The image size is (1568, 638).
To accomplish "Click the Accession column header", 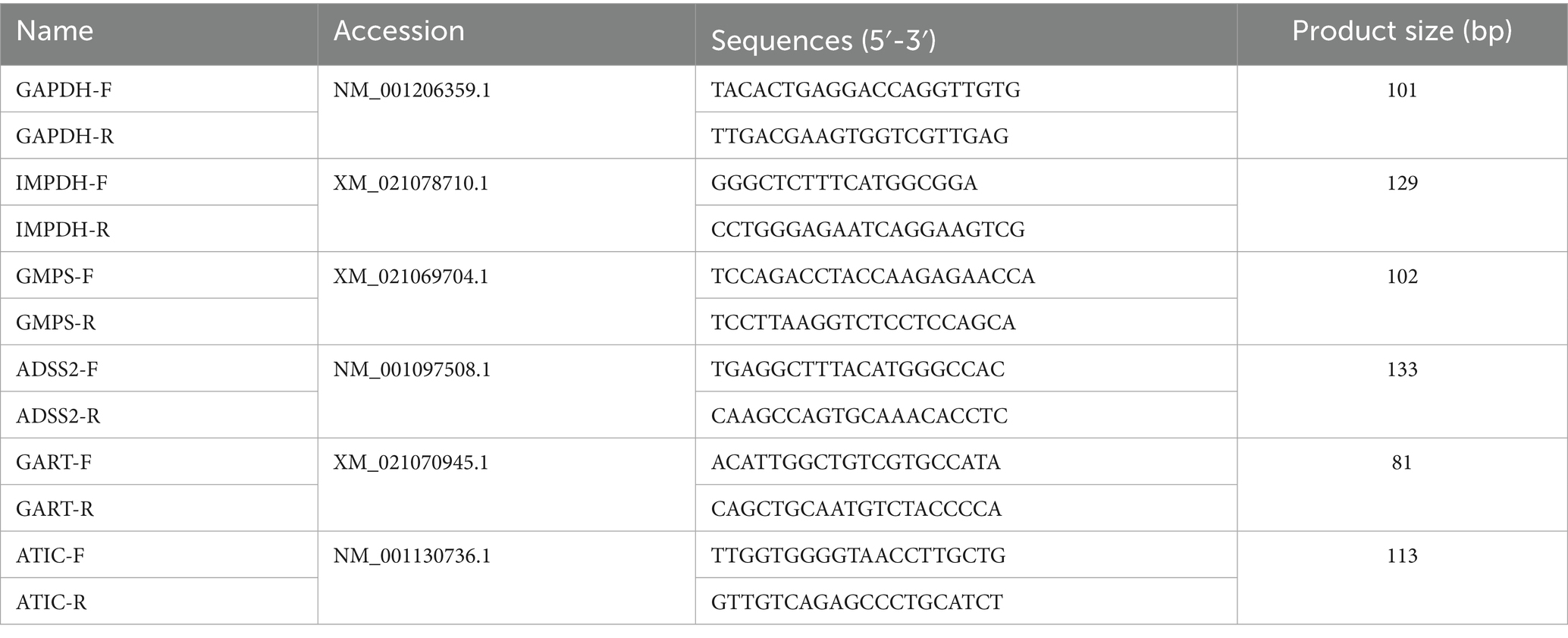I will pyautogui.click(x=399, y=31).
